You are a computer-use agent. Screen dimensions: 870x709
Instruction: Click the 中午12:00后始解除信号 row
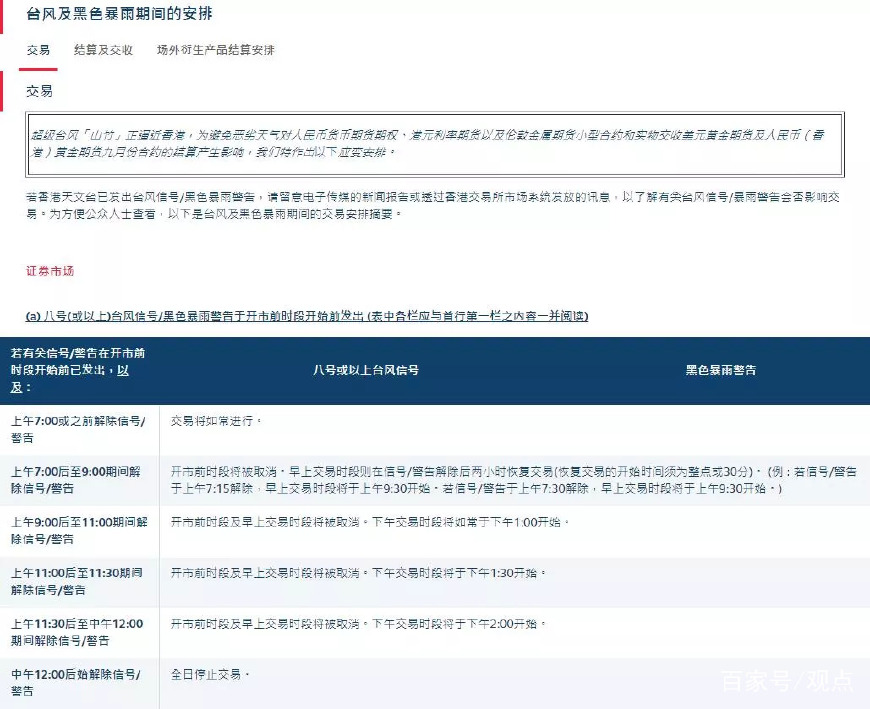pos(76,683)
